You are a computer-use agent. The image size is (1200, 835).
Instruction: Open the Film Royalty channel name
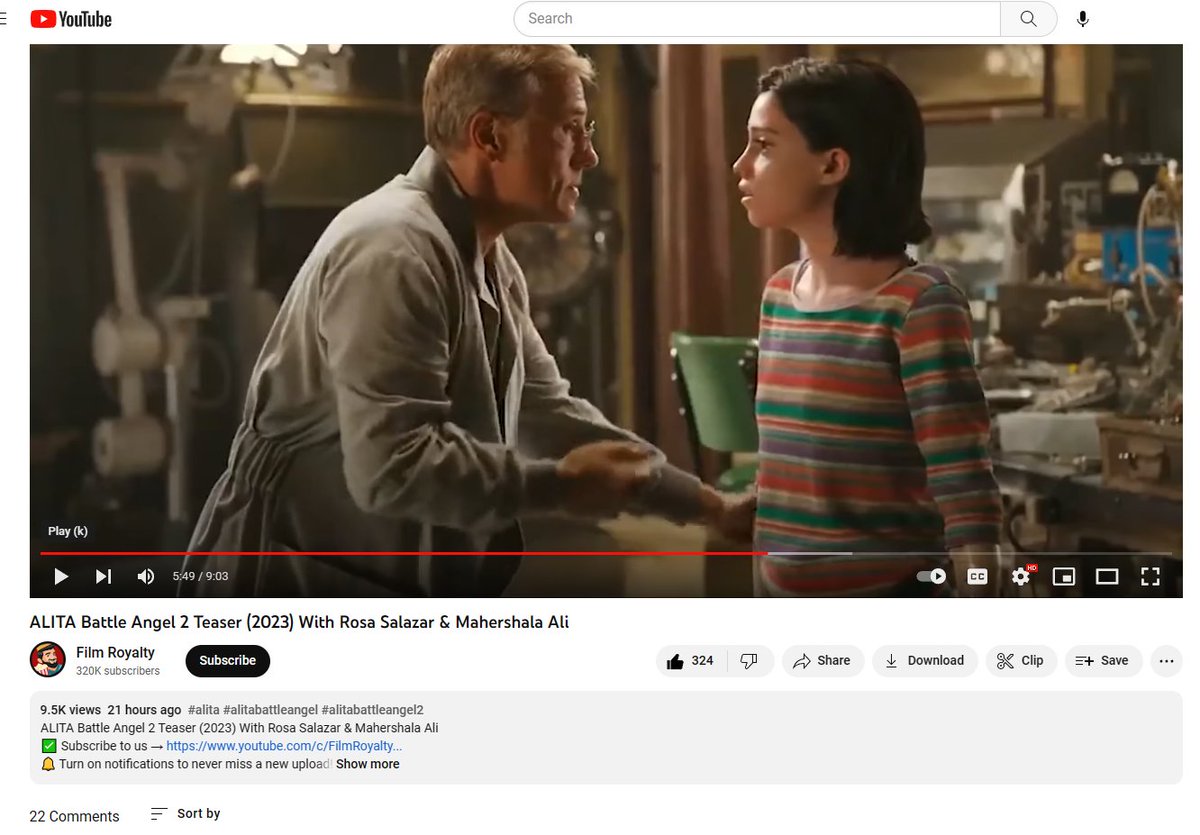pos(115,653)
